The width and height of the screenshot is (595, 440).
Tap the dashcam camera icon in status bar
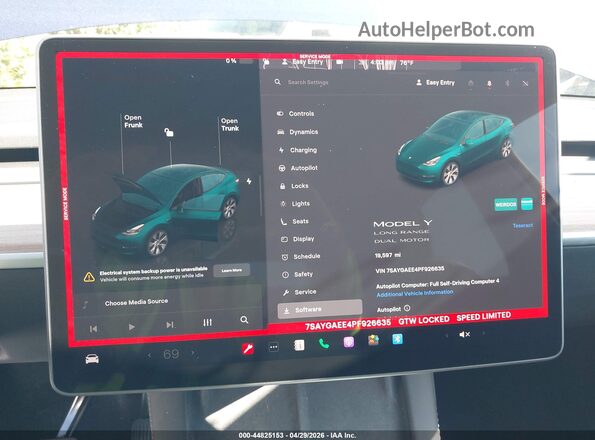340,62
